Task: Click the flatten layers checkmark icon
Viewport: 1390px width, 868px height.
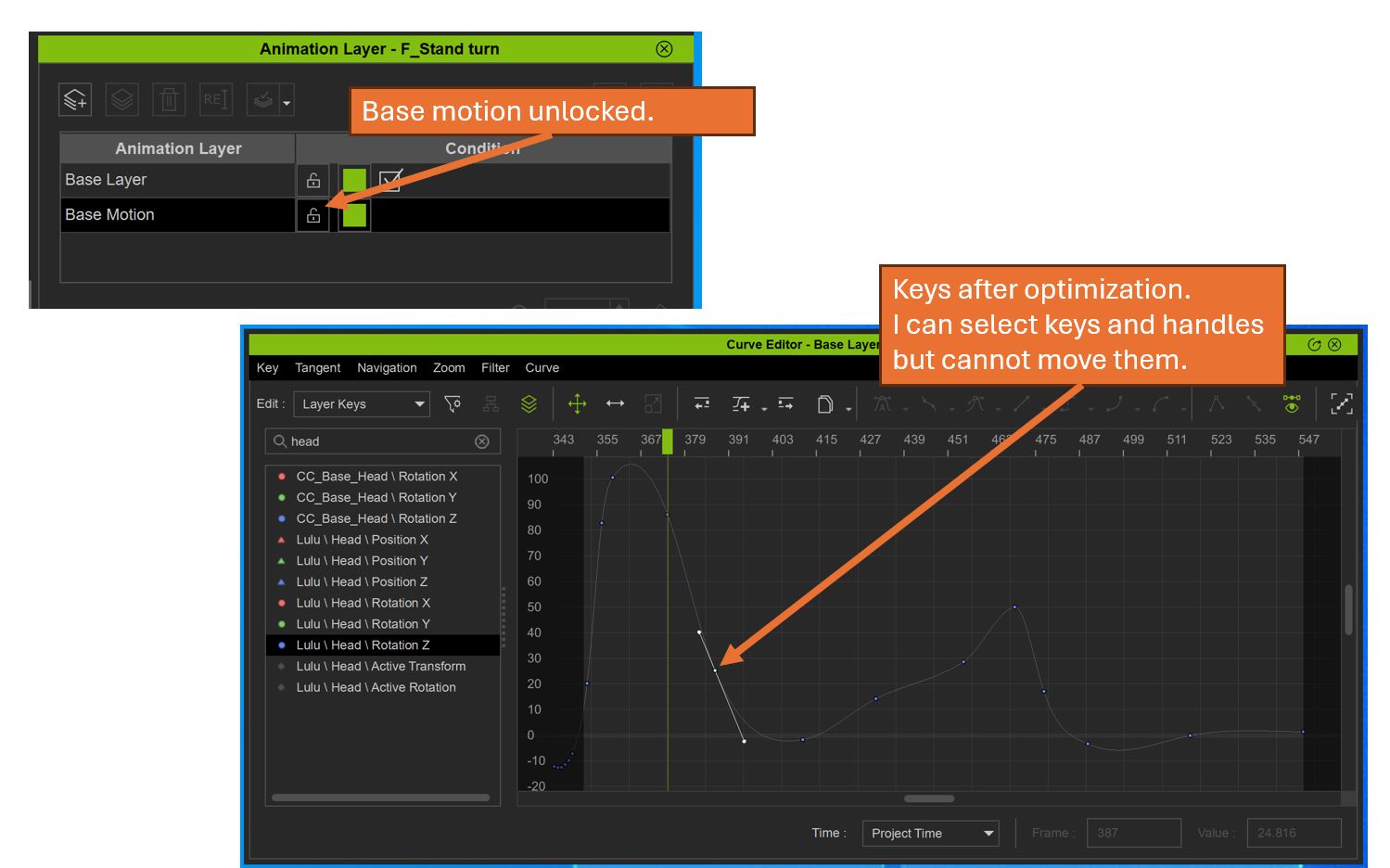Action: 263,99
